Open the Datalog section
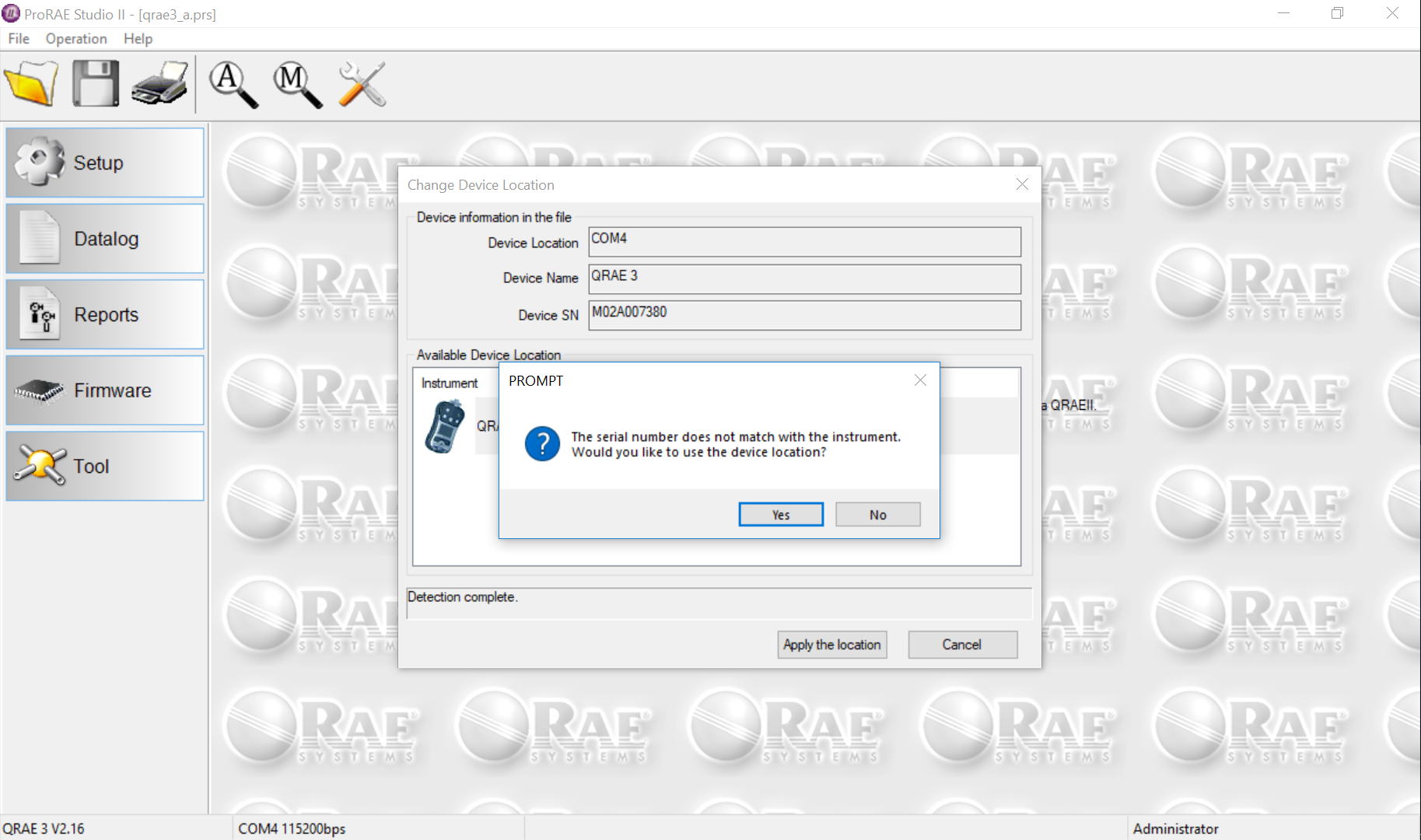 pyautogui.click(x=105, y=239)
